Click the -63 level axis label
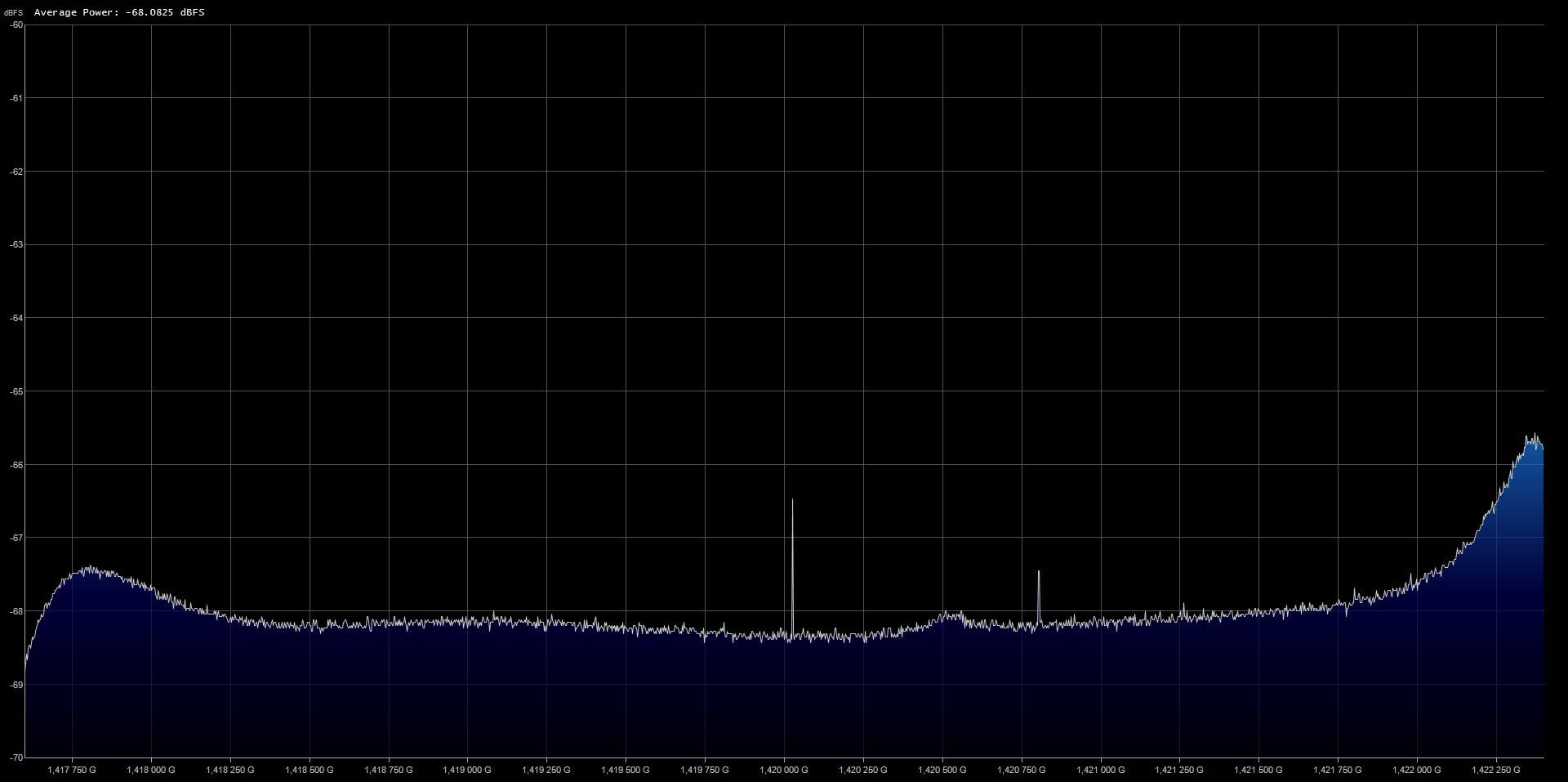 (x=16, y=244)
